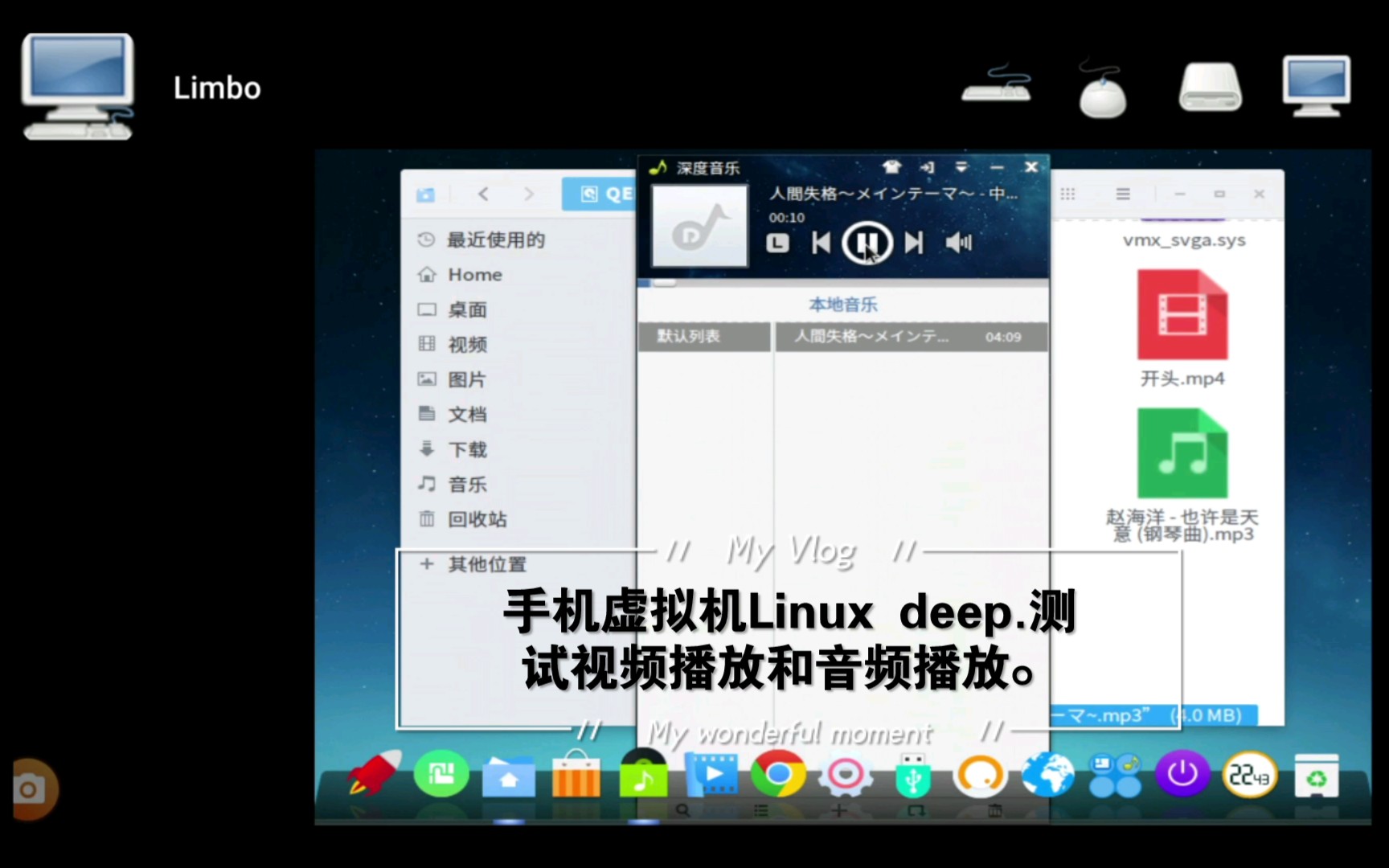This screenshot has width=1389, height=868.
Task: Open the globe network dock icon
Action: coord(1047,775)
